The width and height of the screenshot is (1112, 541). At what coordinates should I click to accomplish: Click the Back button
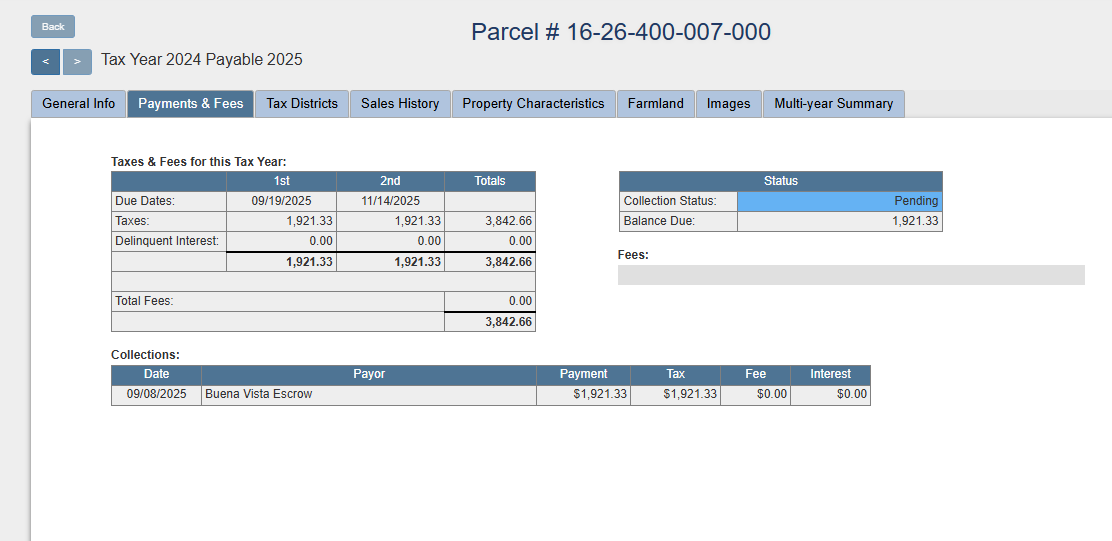53,27
